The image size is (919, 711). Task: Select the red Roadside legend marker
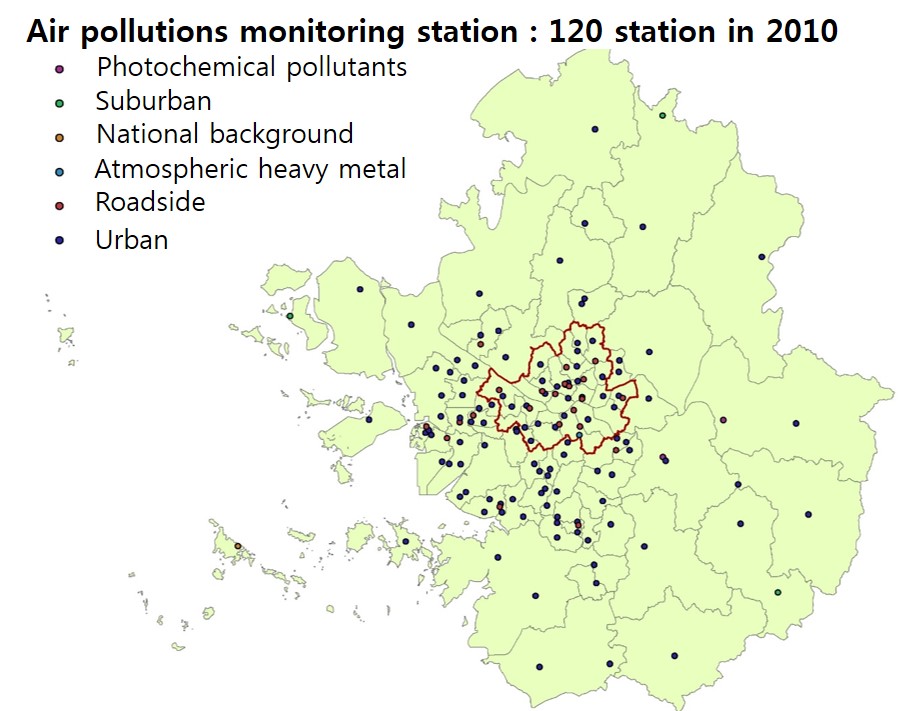click(x=60, y=205)
